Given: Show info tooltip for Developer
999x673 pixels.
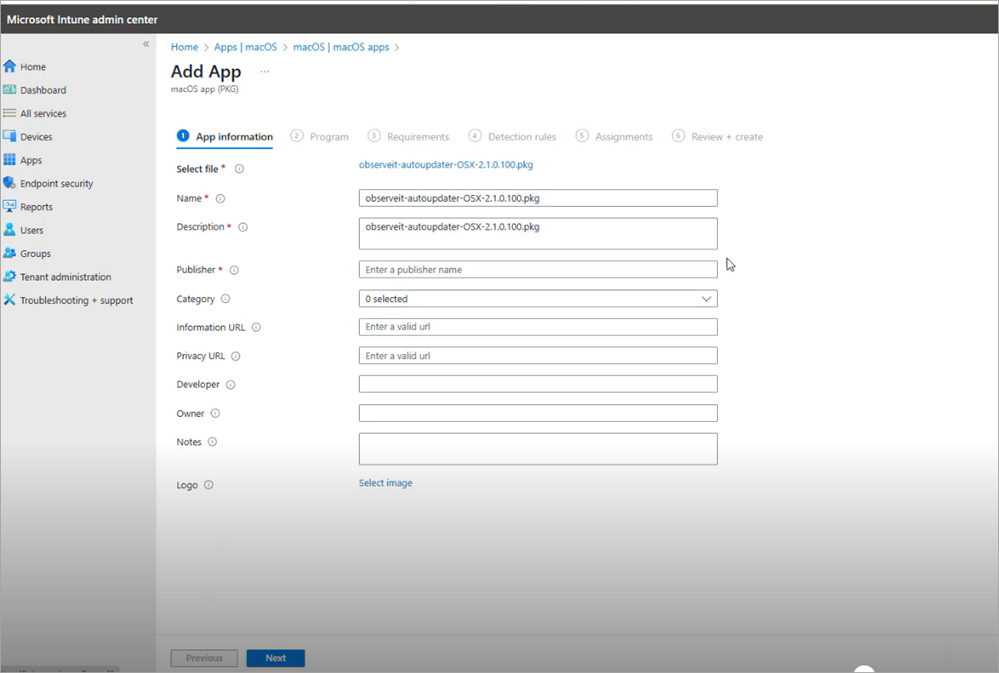Looking at the screenshot, I should tap(231, 384).
